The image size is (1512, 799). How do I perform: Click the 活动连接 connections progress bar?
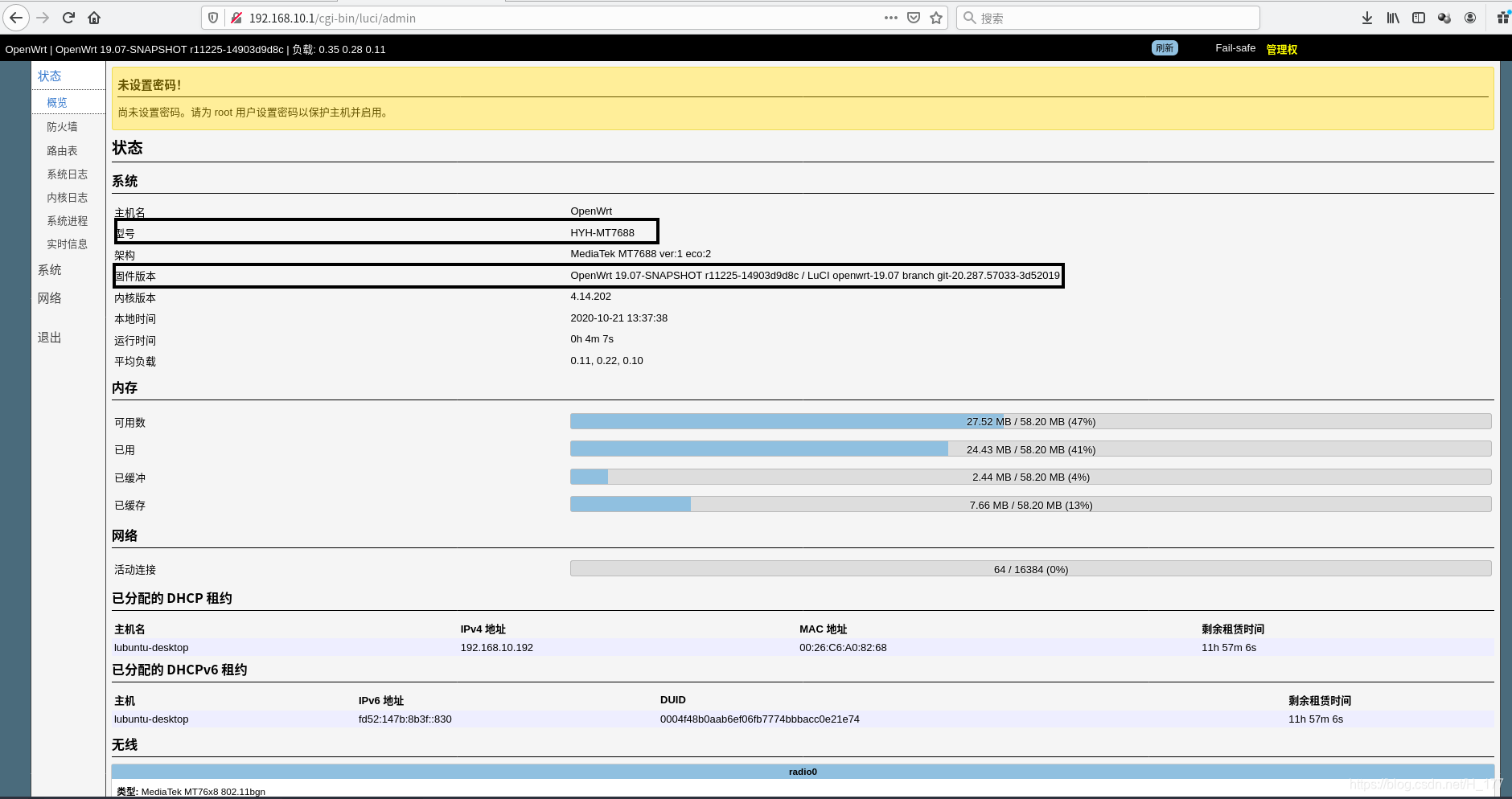tap(1030, 569)
